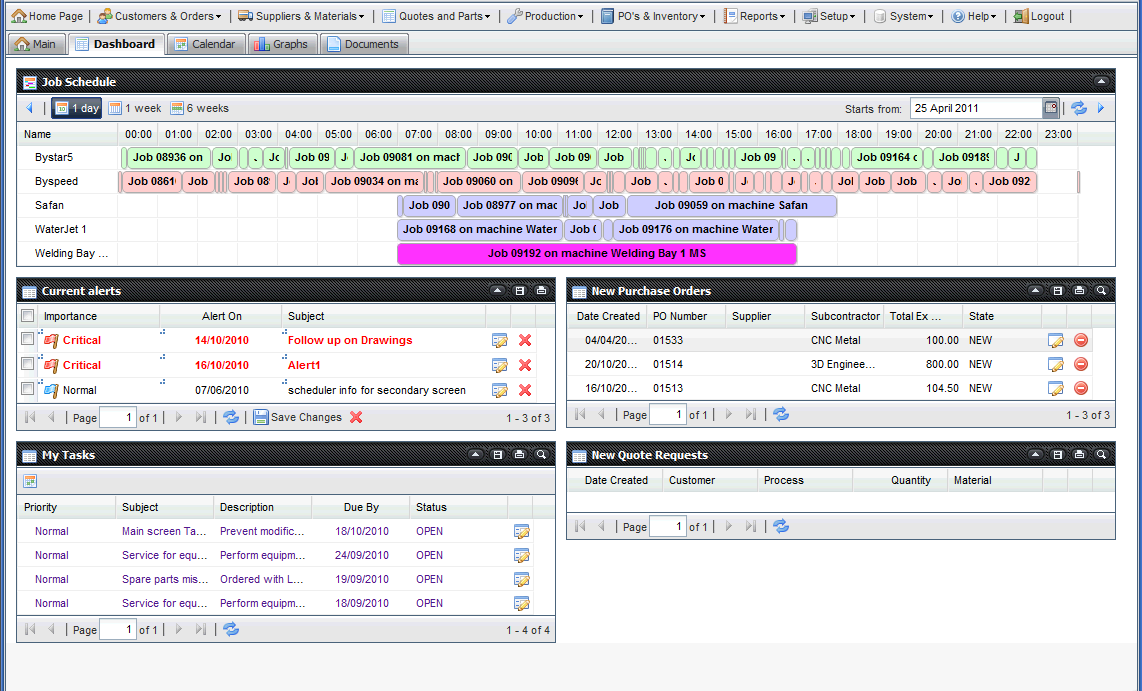1142x691 pixels.
Task: Collapse the Job Schedule panel
Action: [x=1101, y=82]
